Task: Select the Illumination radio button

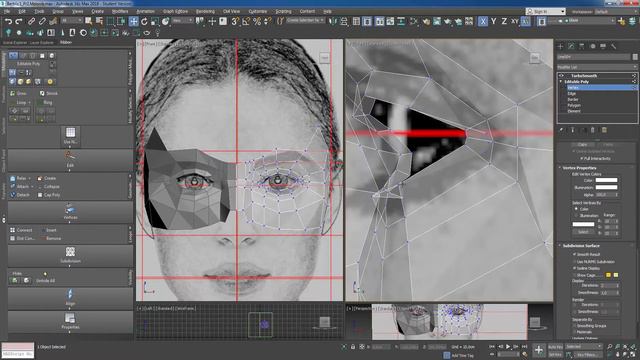Action: (577, 216)
